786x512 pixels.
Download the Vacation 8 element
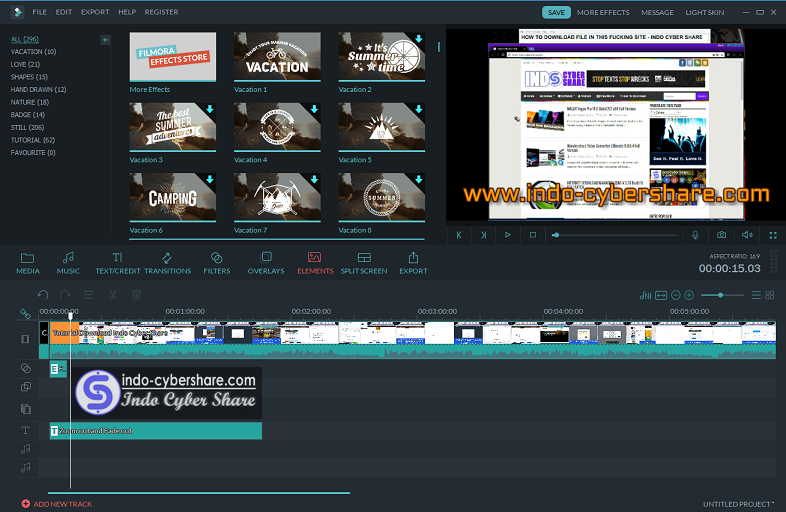pos(419,179)
